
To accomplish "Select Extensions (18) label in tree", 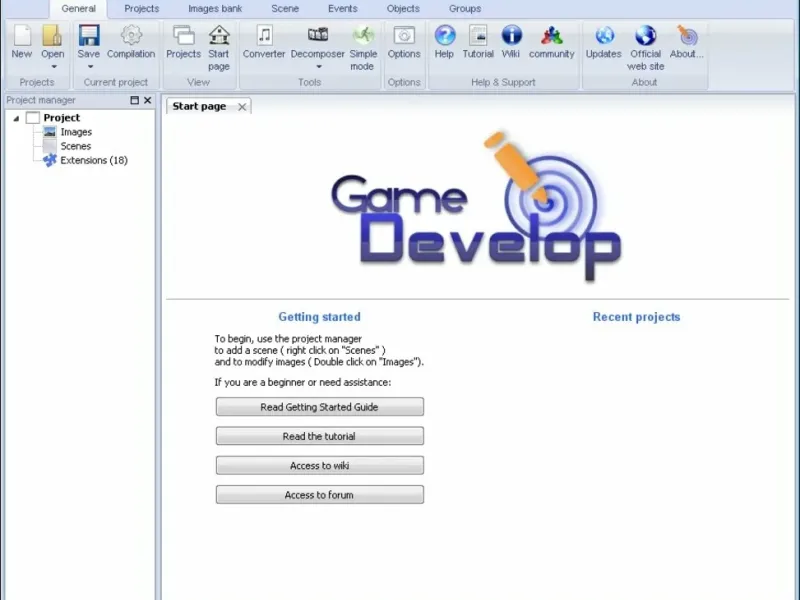I will click(94, 160).
